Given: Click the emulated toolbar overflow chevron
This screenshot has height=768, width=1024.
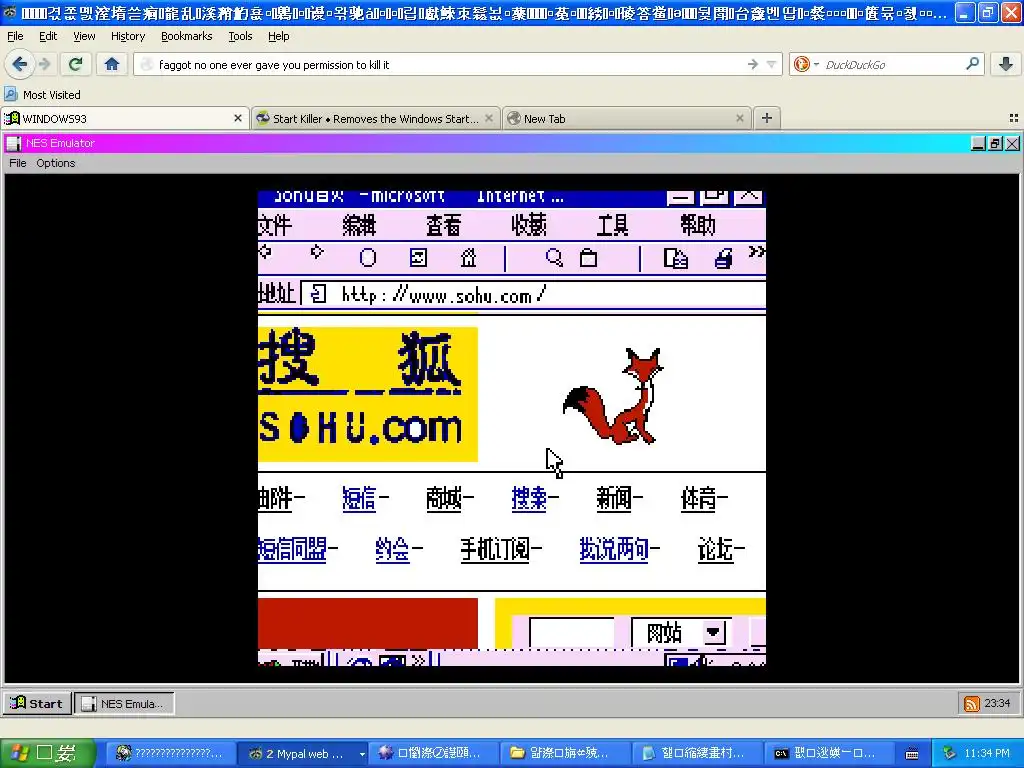Looking at the screenshot, I should pyautogui.click(x=756, y=252).
